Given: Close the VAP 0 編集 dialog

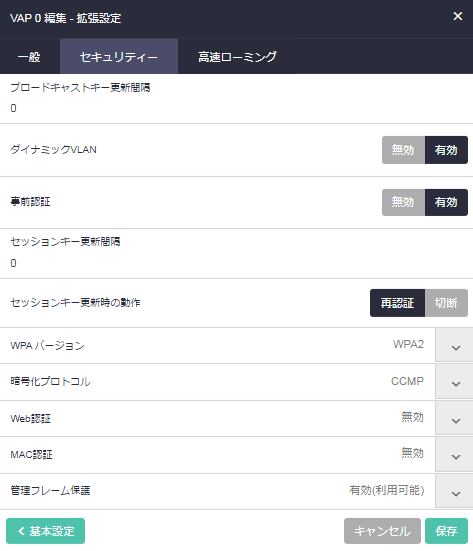Looking at the screenshot, I should pyautogui.click(x=458, y=16).
